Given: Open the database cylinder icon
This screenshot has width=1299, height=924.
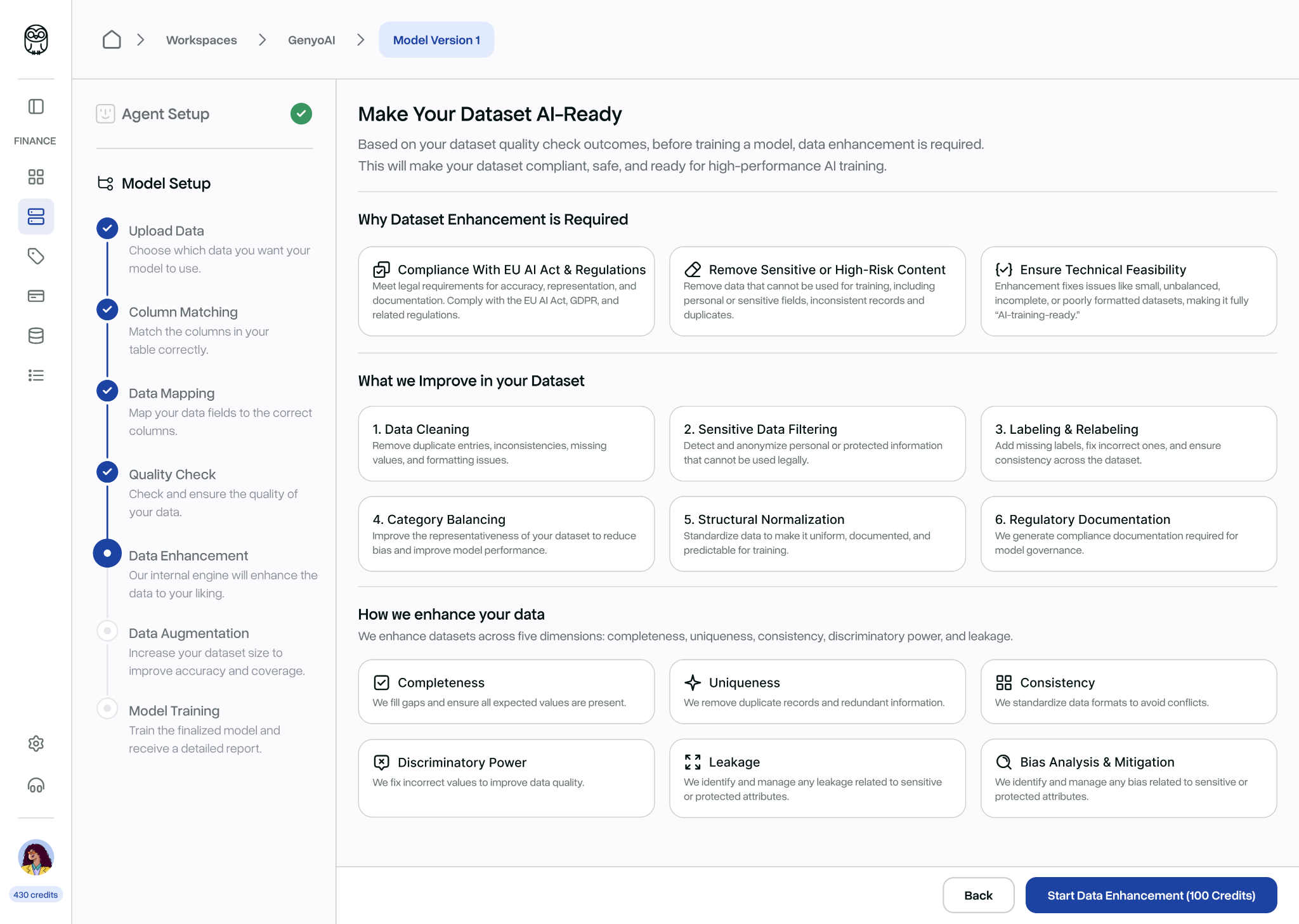Looking at the screenshot, I should [x=36, y=336].
